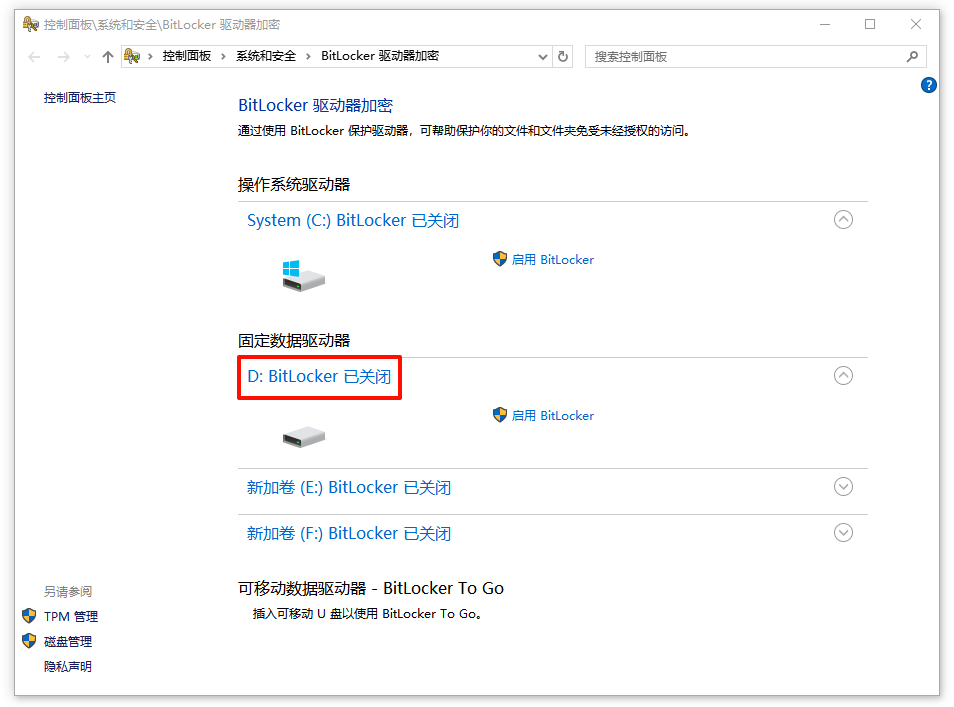Go up one level with up arrow
The image size is (954, 707).
108,57
